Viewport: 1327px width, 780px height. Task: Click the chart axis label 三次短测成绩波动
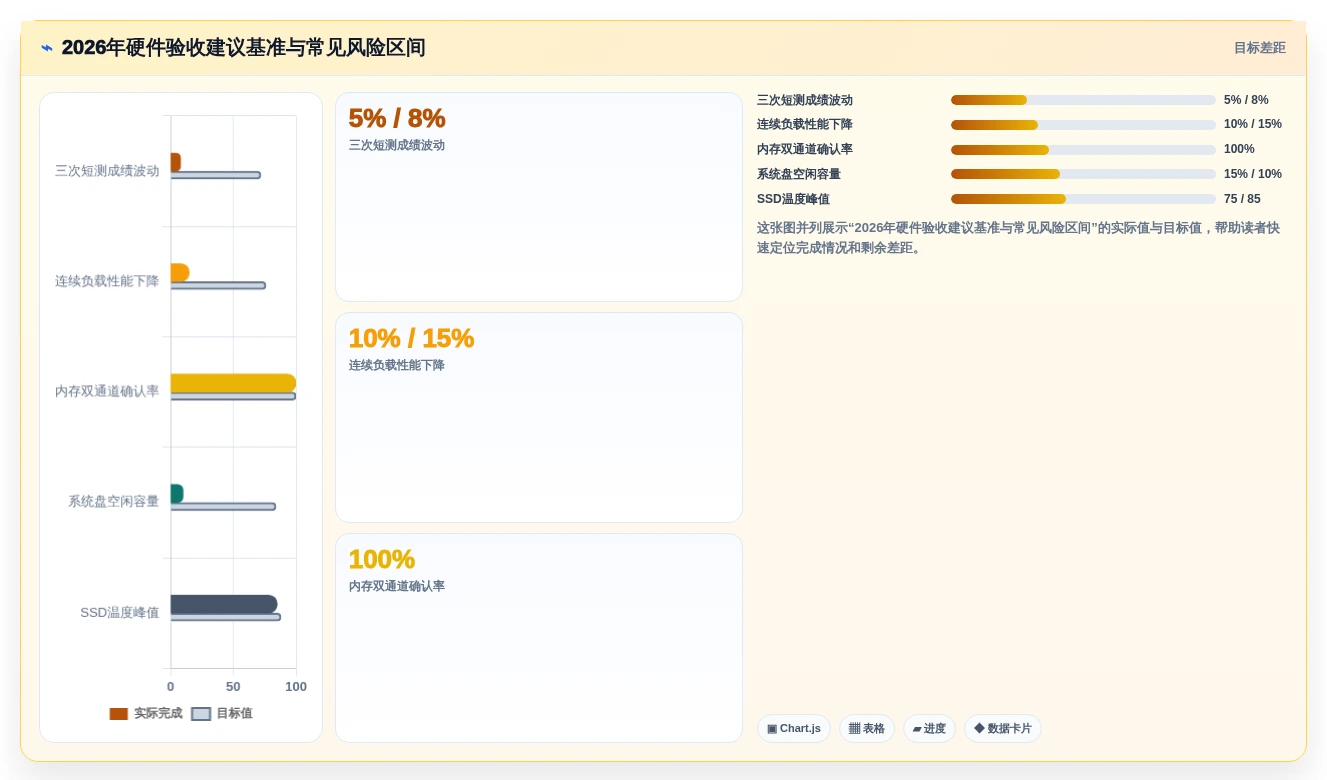pos(107,171)
